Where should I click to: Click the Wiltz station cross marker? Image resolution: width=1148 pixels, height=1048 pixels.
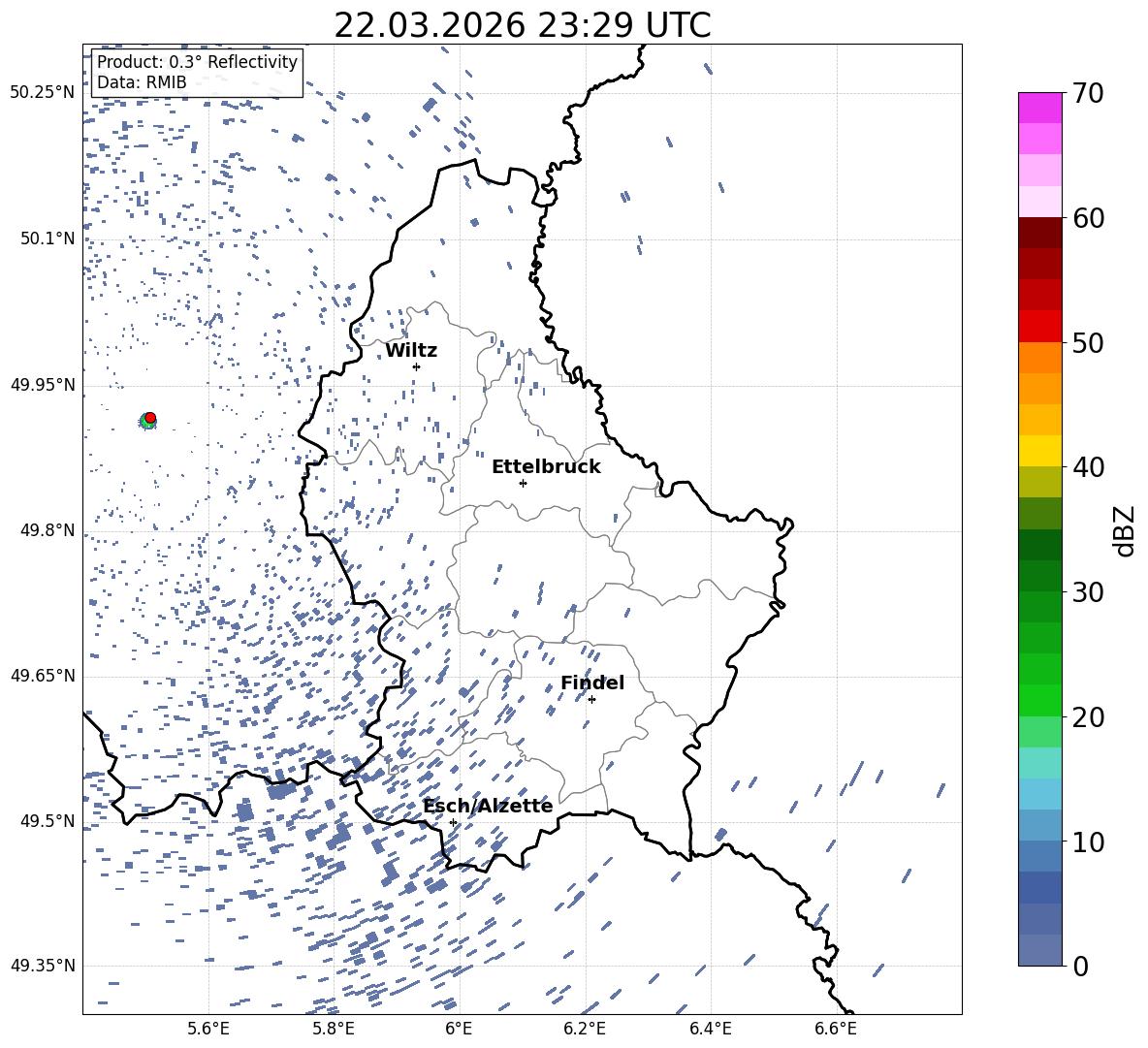point(417,366)
